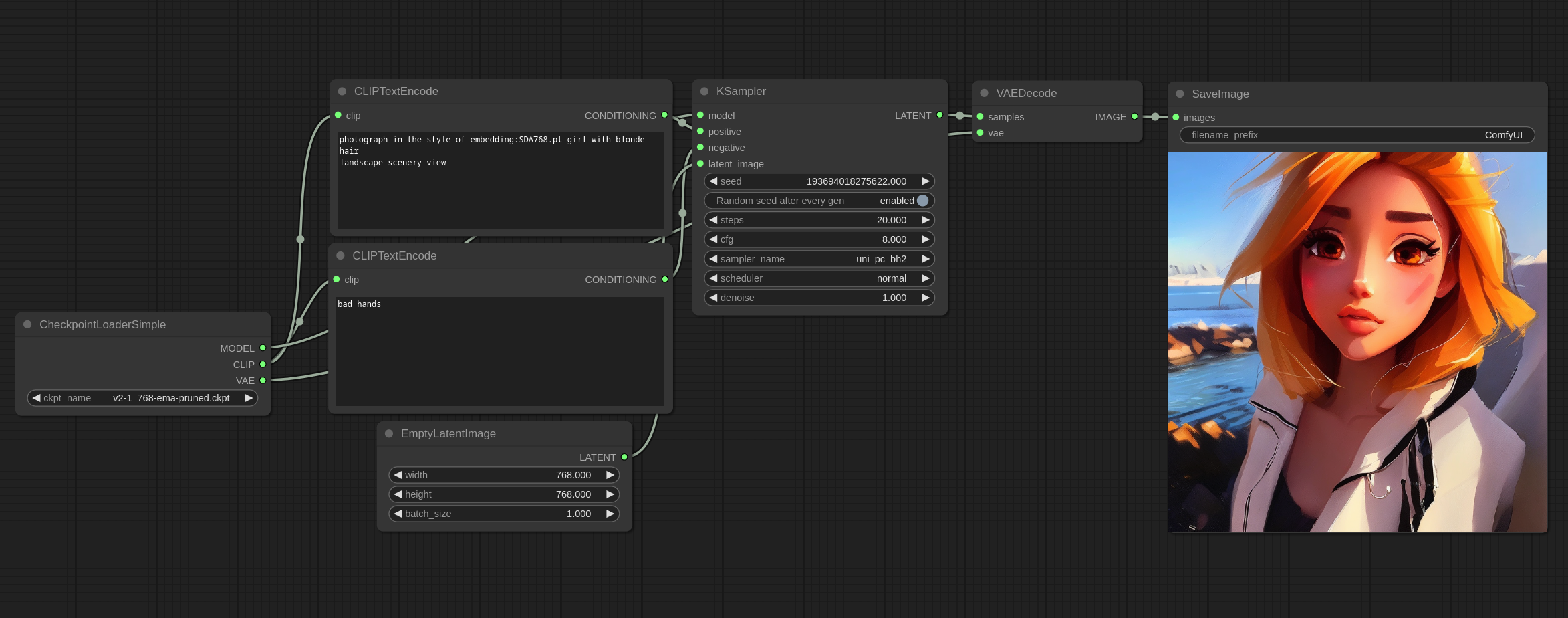Click the negative prompt 'bad hands' text area
Screen dimensions: 1568x618
coord(500,351)
